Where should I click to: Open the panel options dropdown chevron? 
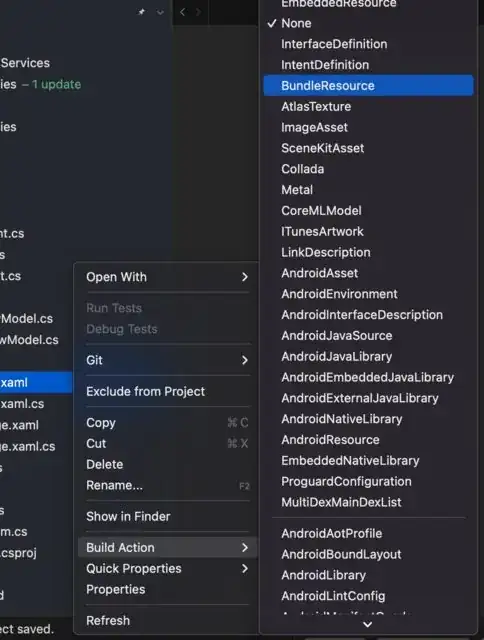click(x=160, y=12)
